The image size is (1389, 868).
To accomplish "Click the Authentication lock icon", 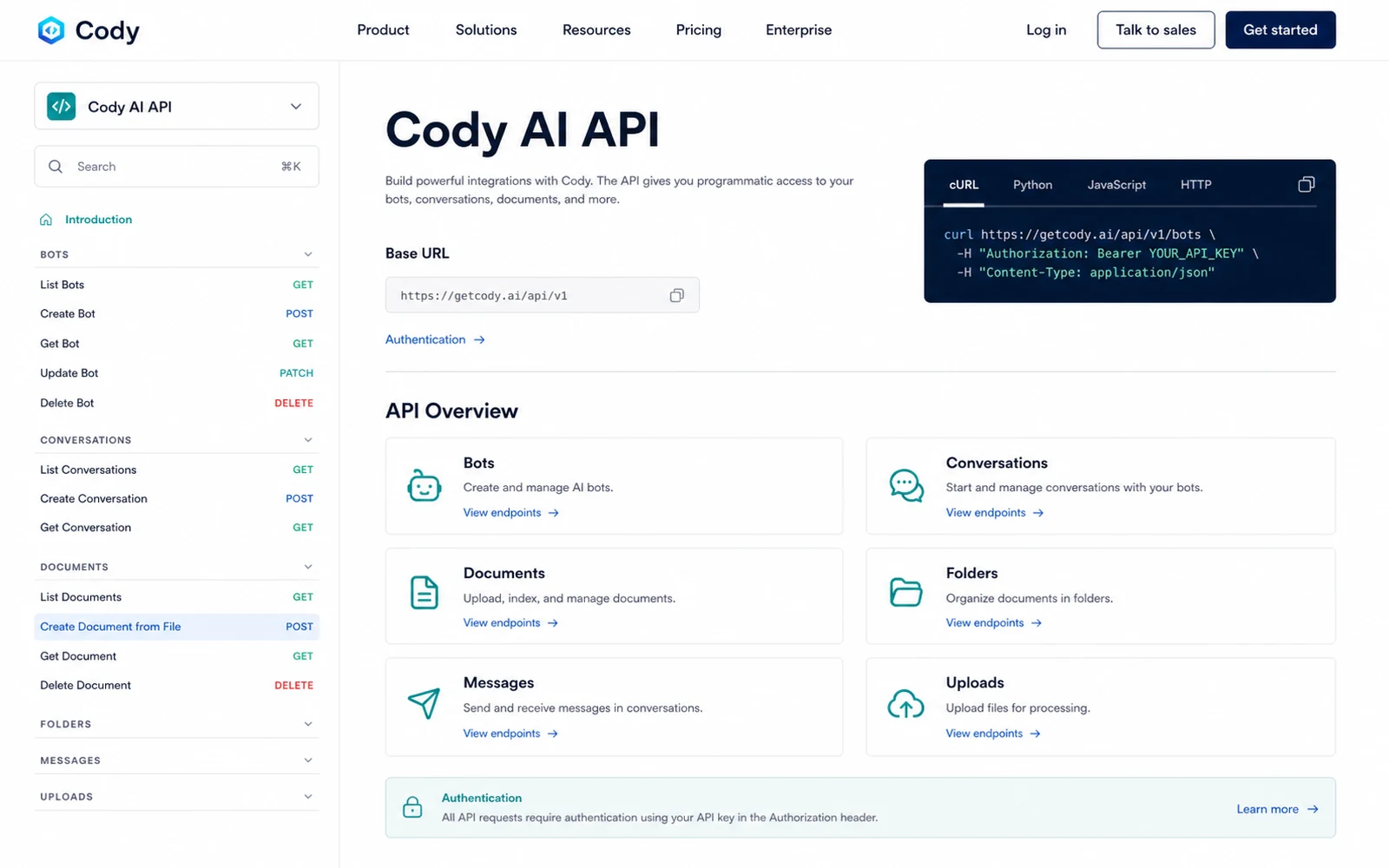I will point(412,807).
